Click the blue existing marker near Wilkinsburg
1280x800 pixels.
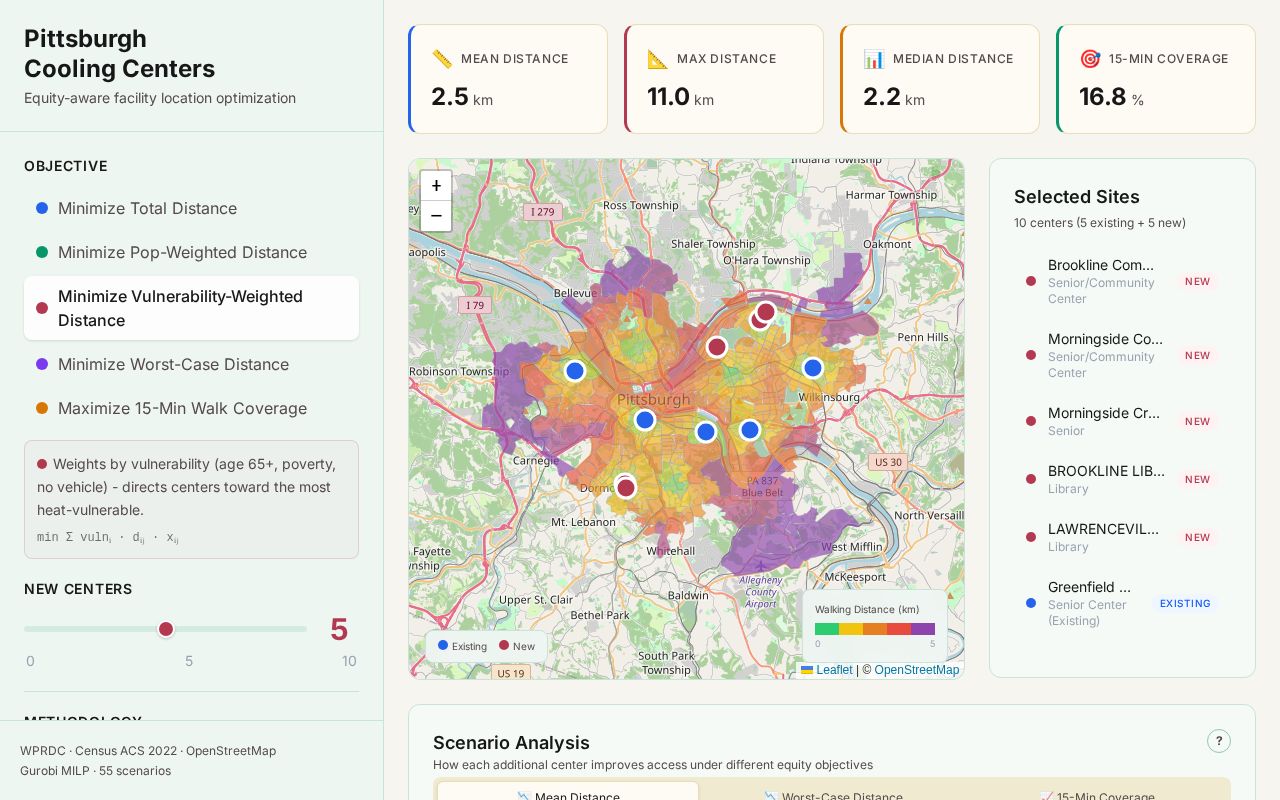813,368
